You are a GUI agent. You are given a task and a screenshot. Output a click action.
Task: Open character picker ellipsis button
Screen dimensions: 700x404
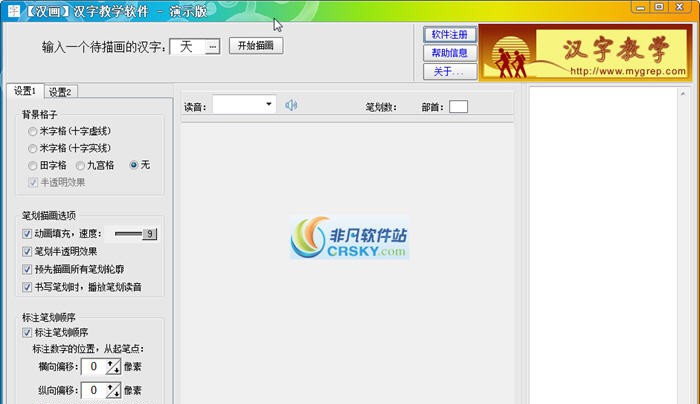pyautogui.click(x=212, y=46)
